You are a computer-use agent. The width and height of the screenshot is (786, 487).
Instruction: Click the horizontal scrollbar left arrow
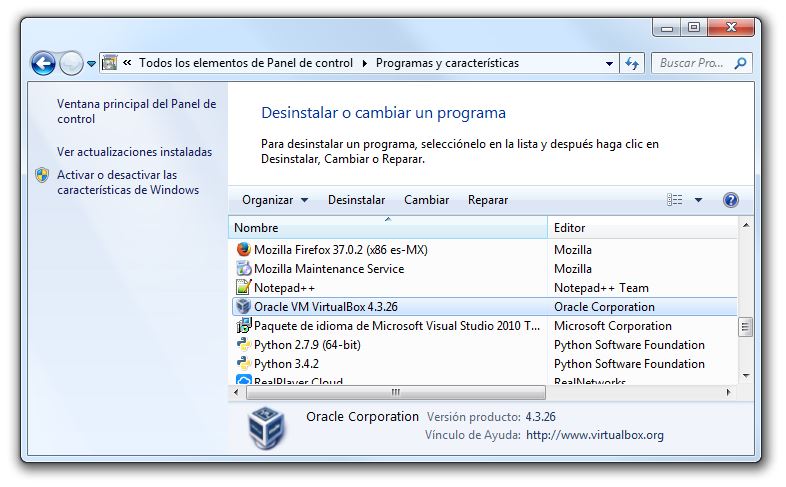coord(236,393)
